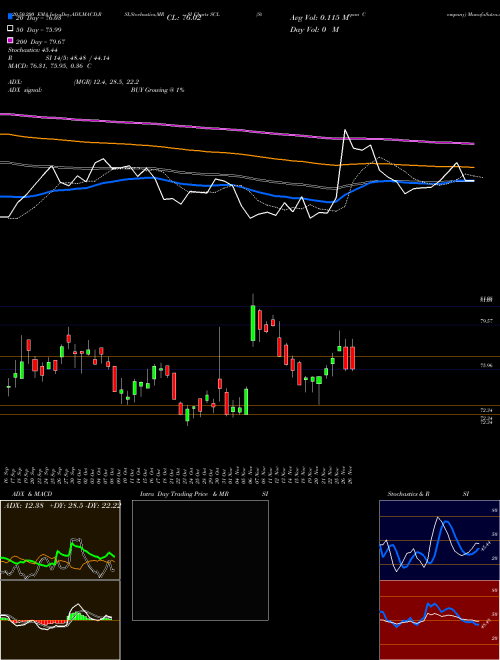Click the 'Stochastics & R' panel title
Viewport: 500px width, 660px height.
(x=408, y=494)
